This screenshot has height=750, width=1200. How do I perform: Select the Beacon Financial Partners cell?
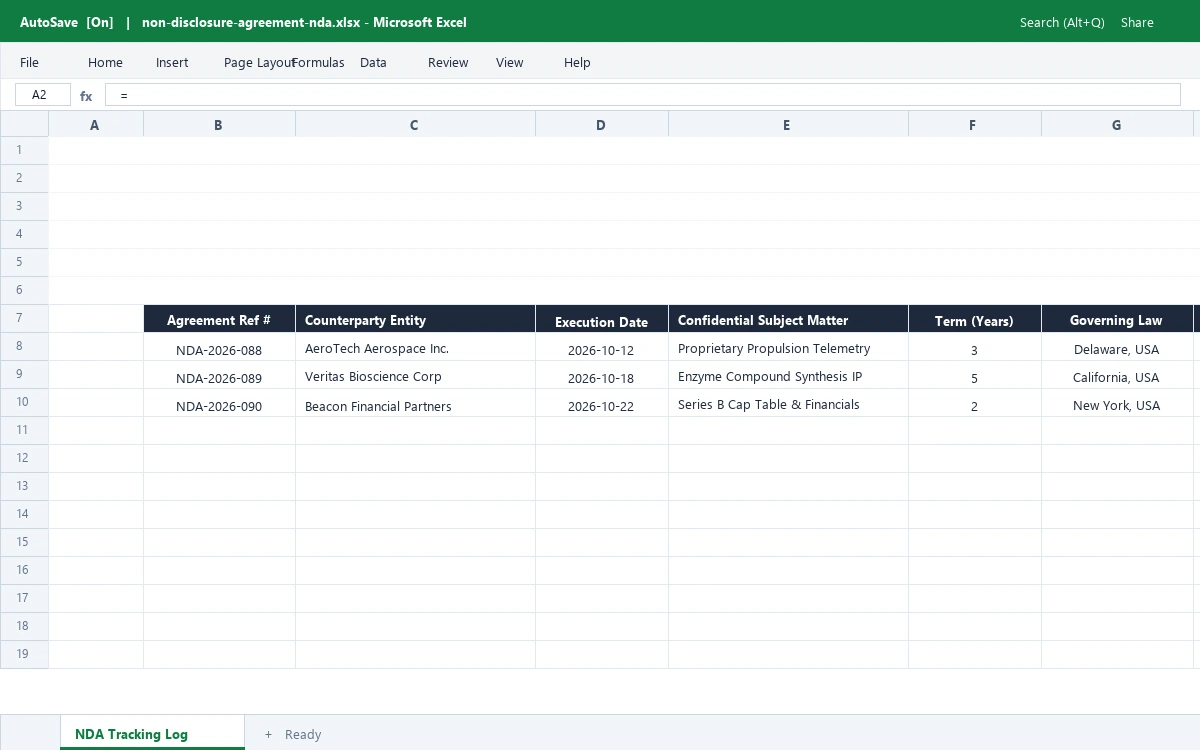415,403
